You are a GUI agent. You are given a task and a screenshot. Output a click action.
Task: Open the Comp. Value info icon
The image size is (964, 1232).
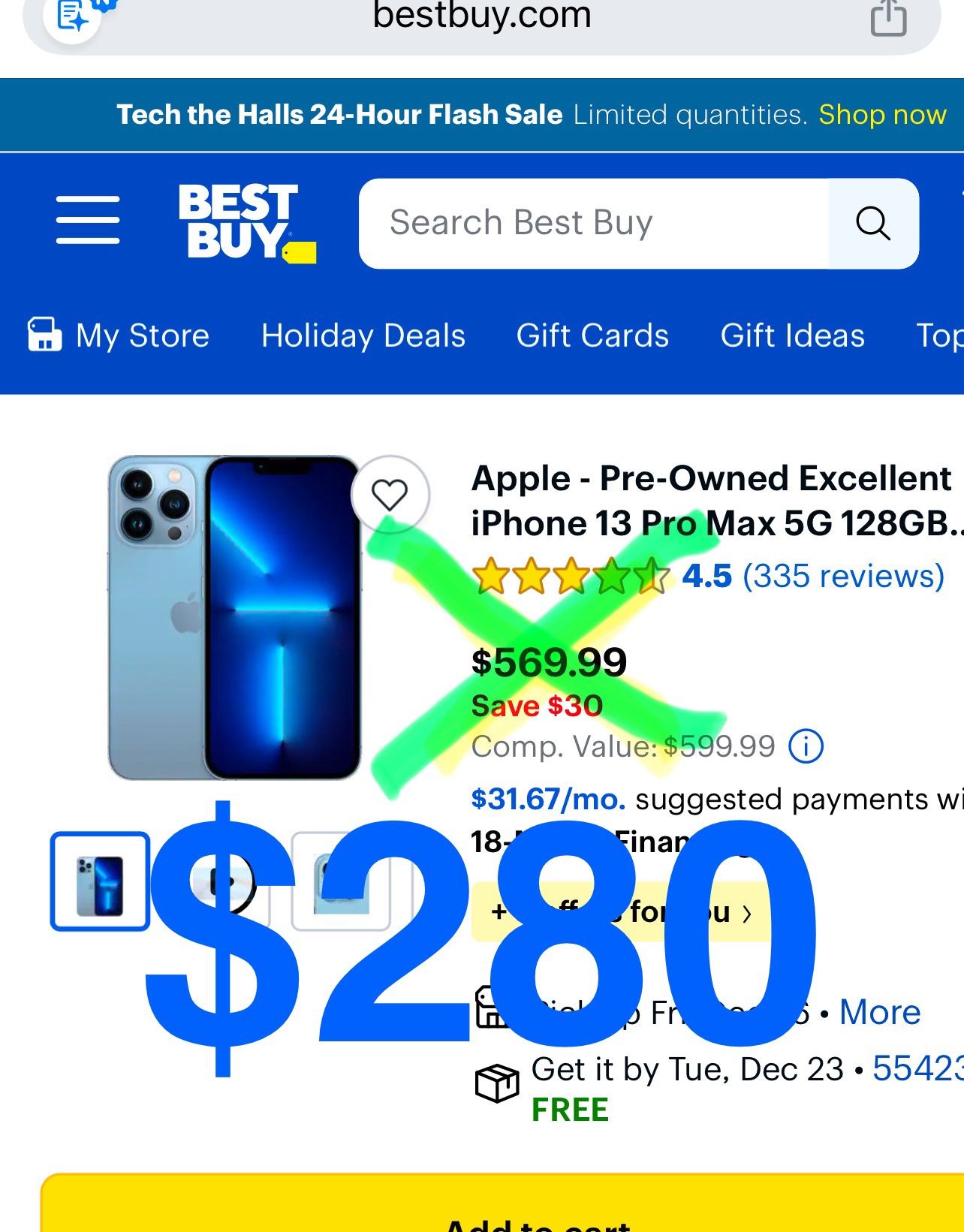point(806,746)
